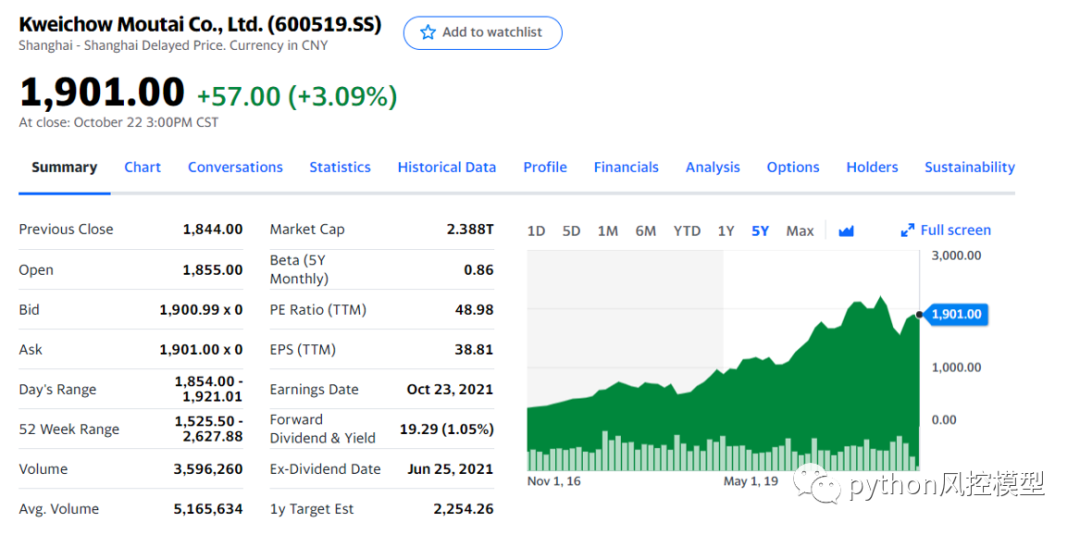Click the May 1, 19 chart date label
Screen dimensions: 1080x535
pos(750,481)
